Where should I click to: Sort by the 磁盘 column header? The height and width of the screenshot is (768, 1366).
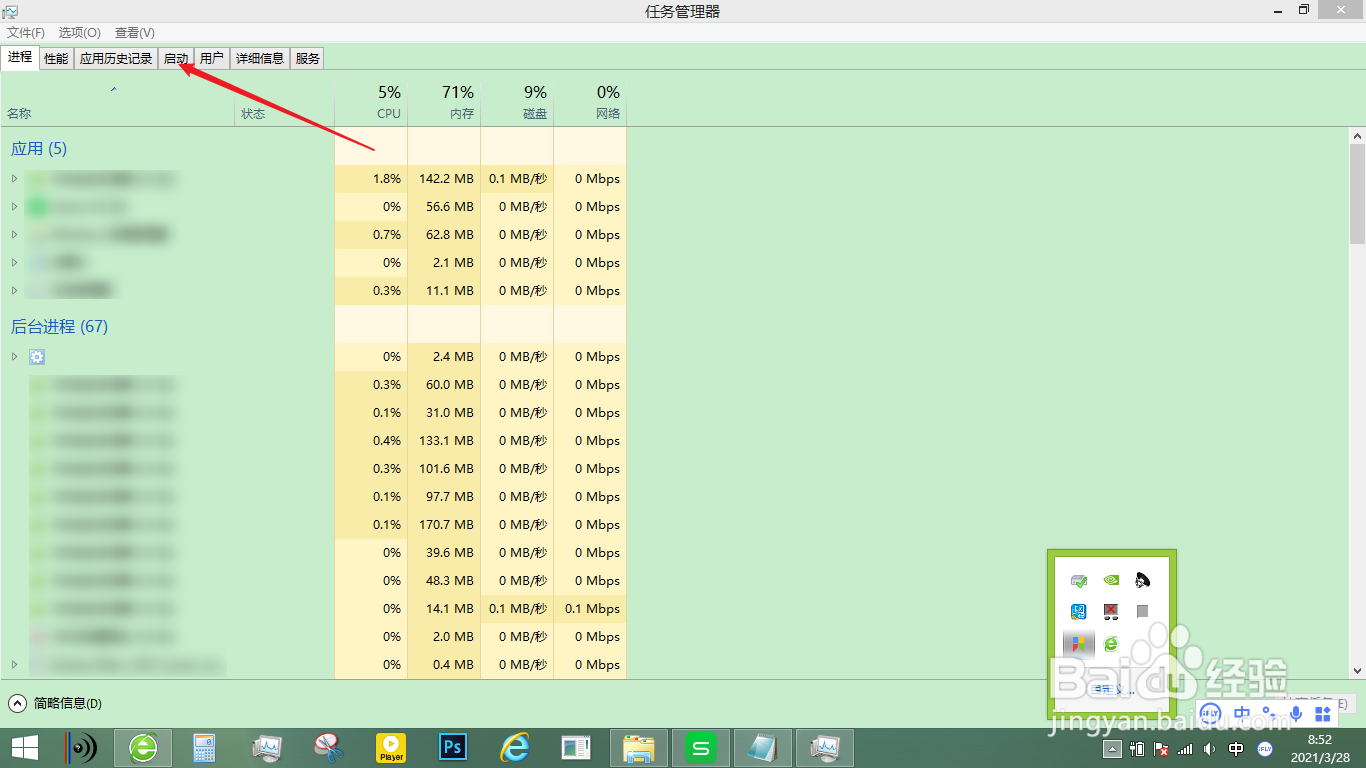point(517,103)
